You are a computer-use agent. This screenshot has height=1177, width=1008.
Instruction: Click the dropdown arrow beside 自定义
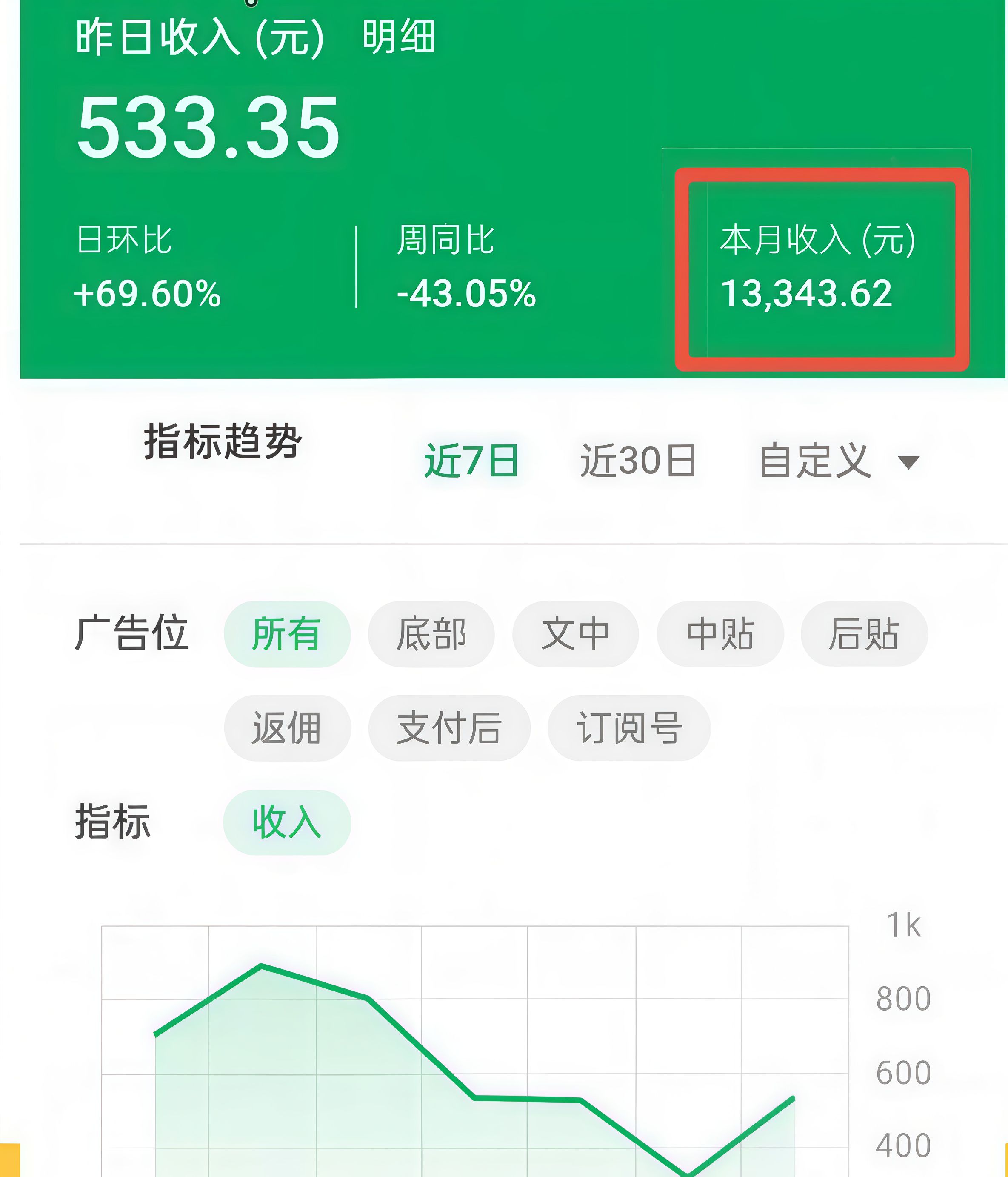coord(908,462)
